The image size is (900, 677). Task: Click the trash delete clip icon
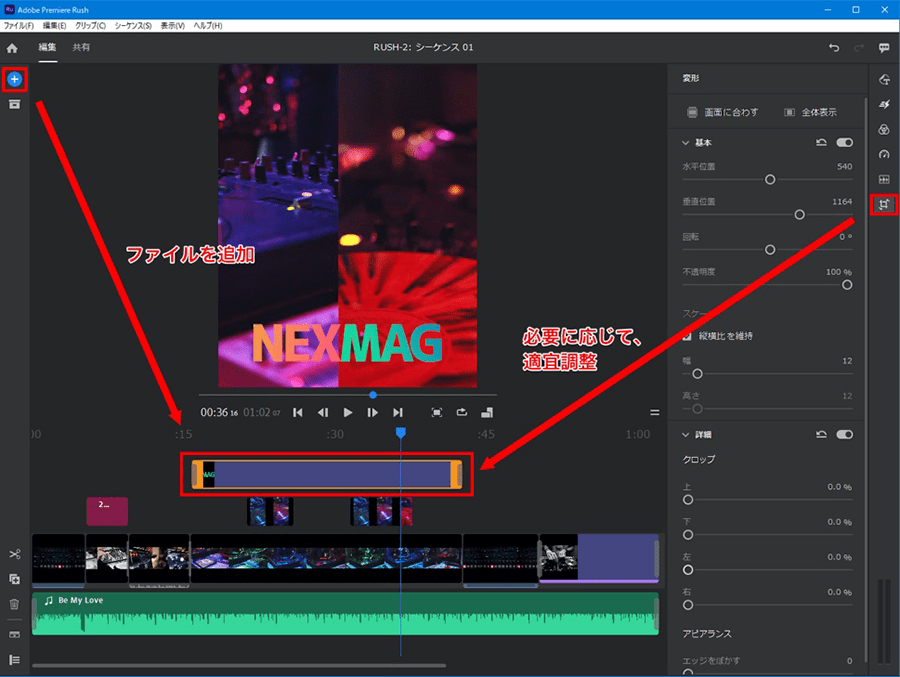tap(14, 604)
